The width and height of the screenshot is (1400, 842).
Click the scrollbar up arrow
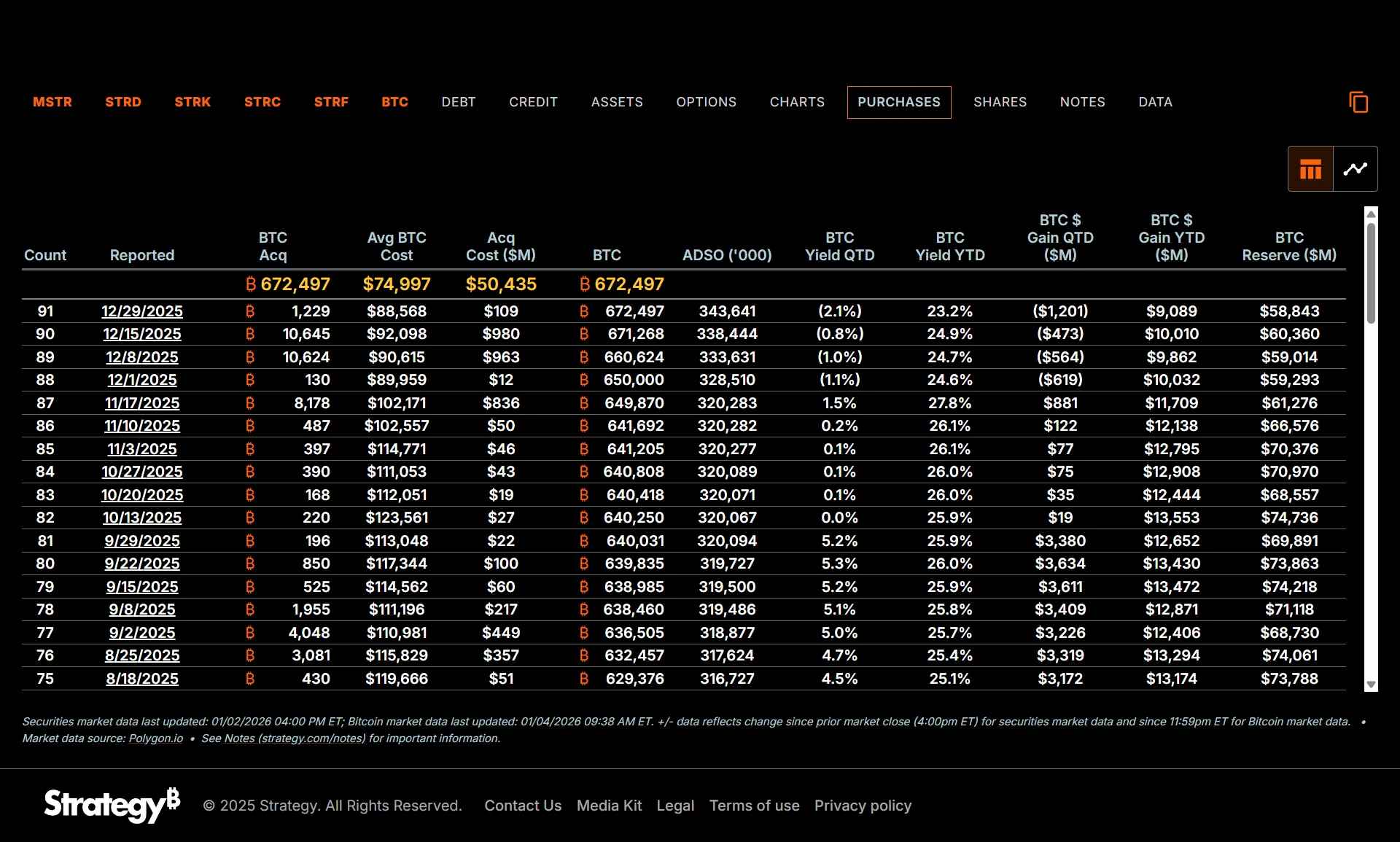point(1371,213)
